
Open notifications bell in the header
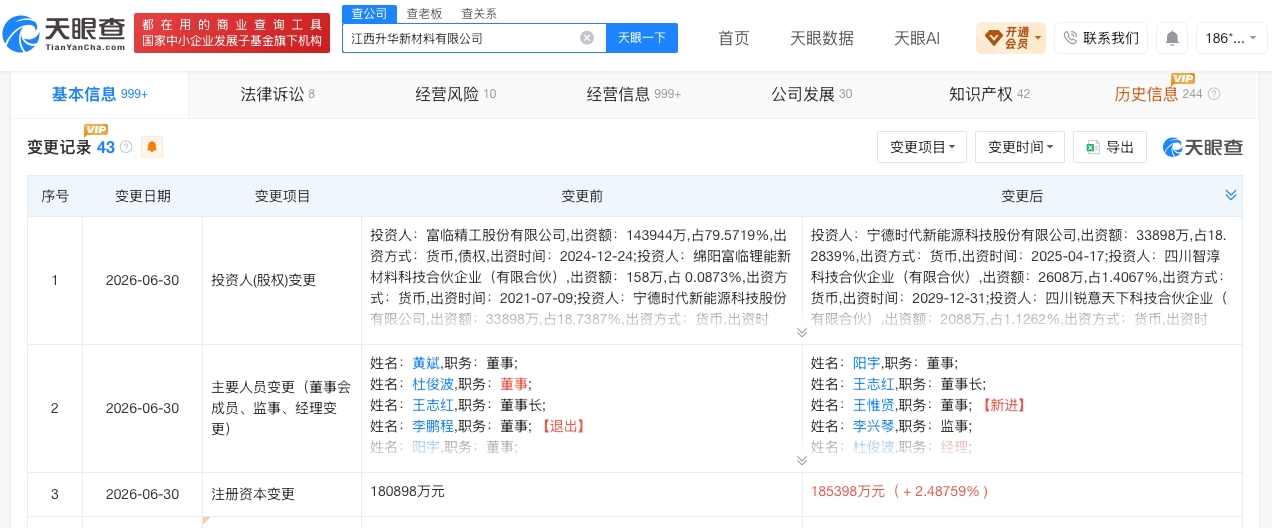(x=1172, y=38)
